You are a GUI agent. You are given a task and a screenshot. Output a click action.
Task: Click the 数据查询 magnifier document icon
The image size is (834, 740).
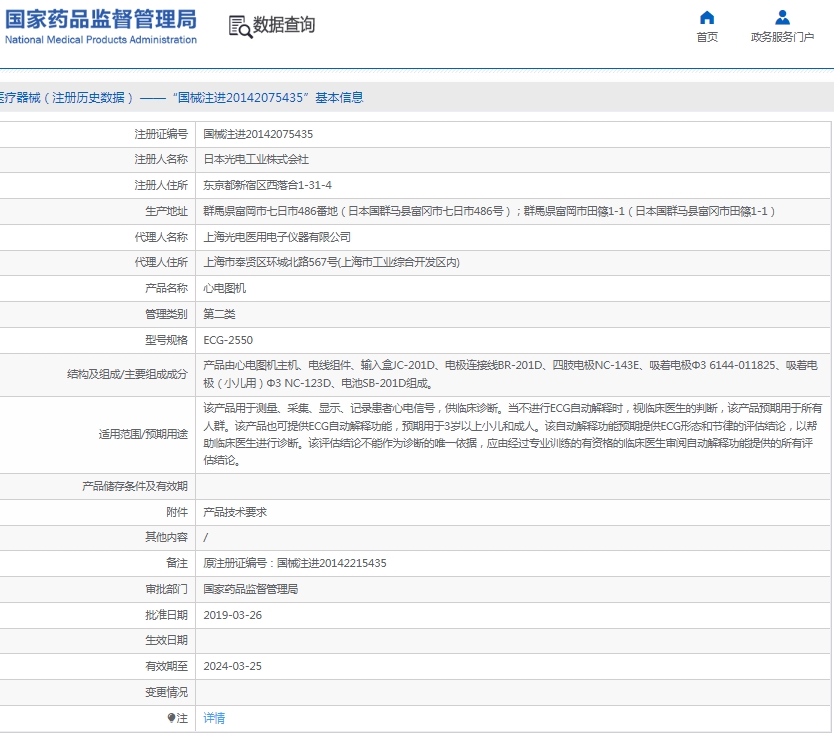[x=240, y=27]
